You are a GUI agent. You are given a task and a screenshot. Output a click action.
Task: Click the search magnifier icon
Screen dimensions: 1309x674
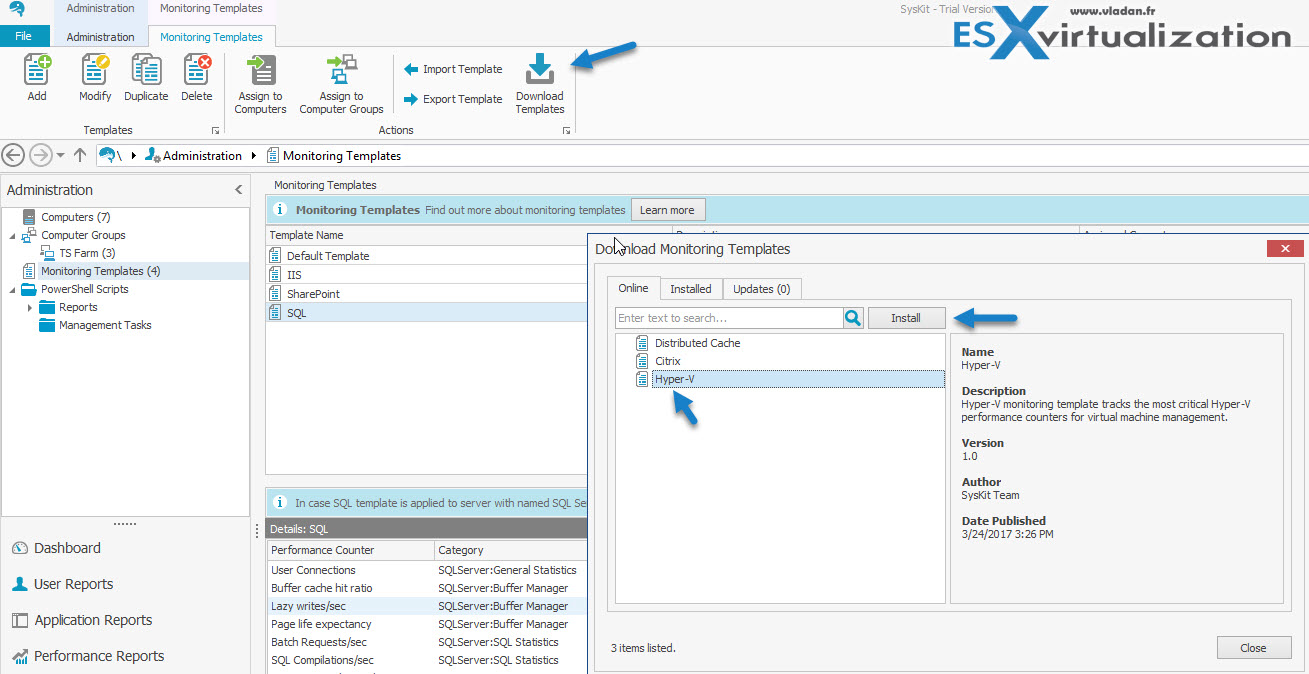tap(853, 318)
